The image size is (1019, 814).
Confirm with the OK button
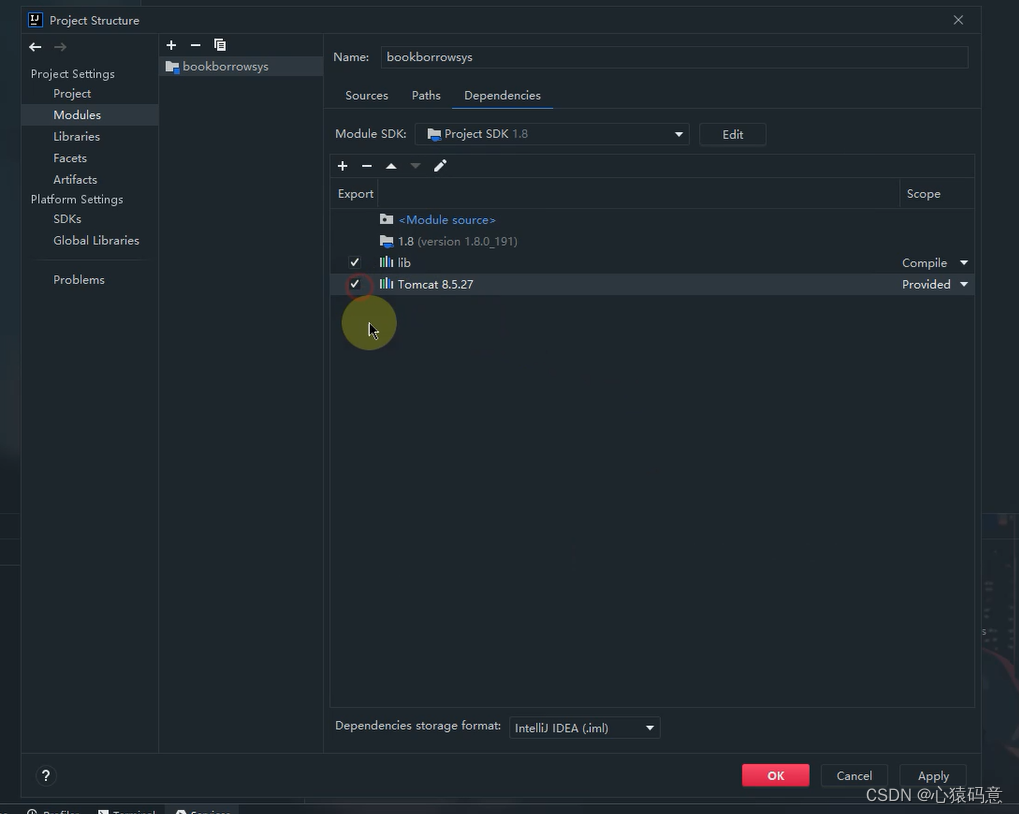tap(775, 776)
